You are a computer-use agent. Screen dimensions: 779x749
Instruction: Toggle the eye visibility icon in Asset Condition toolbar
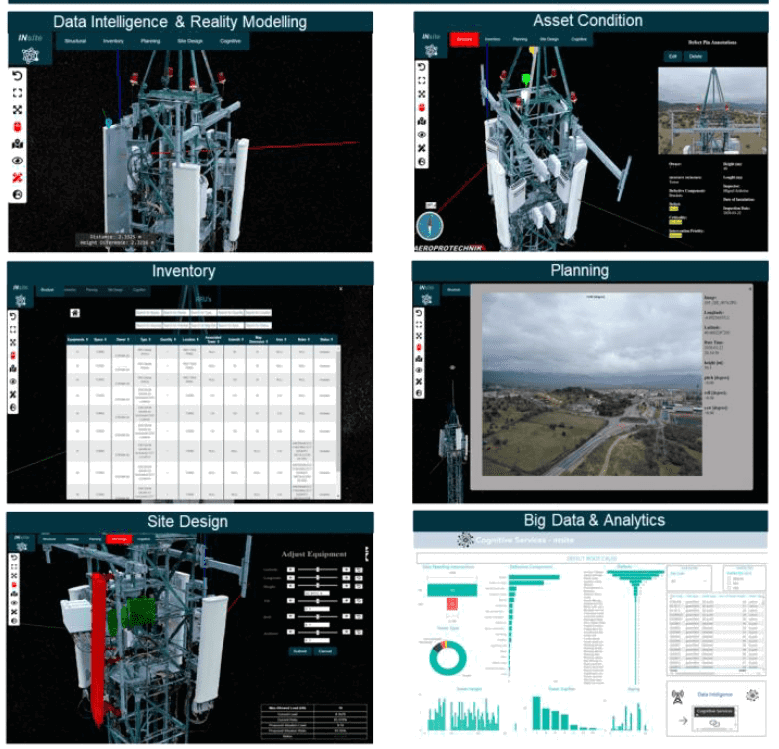422,134
